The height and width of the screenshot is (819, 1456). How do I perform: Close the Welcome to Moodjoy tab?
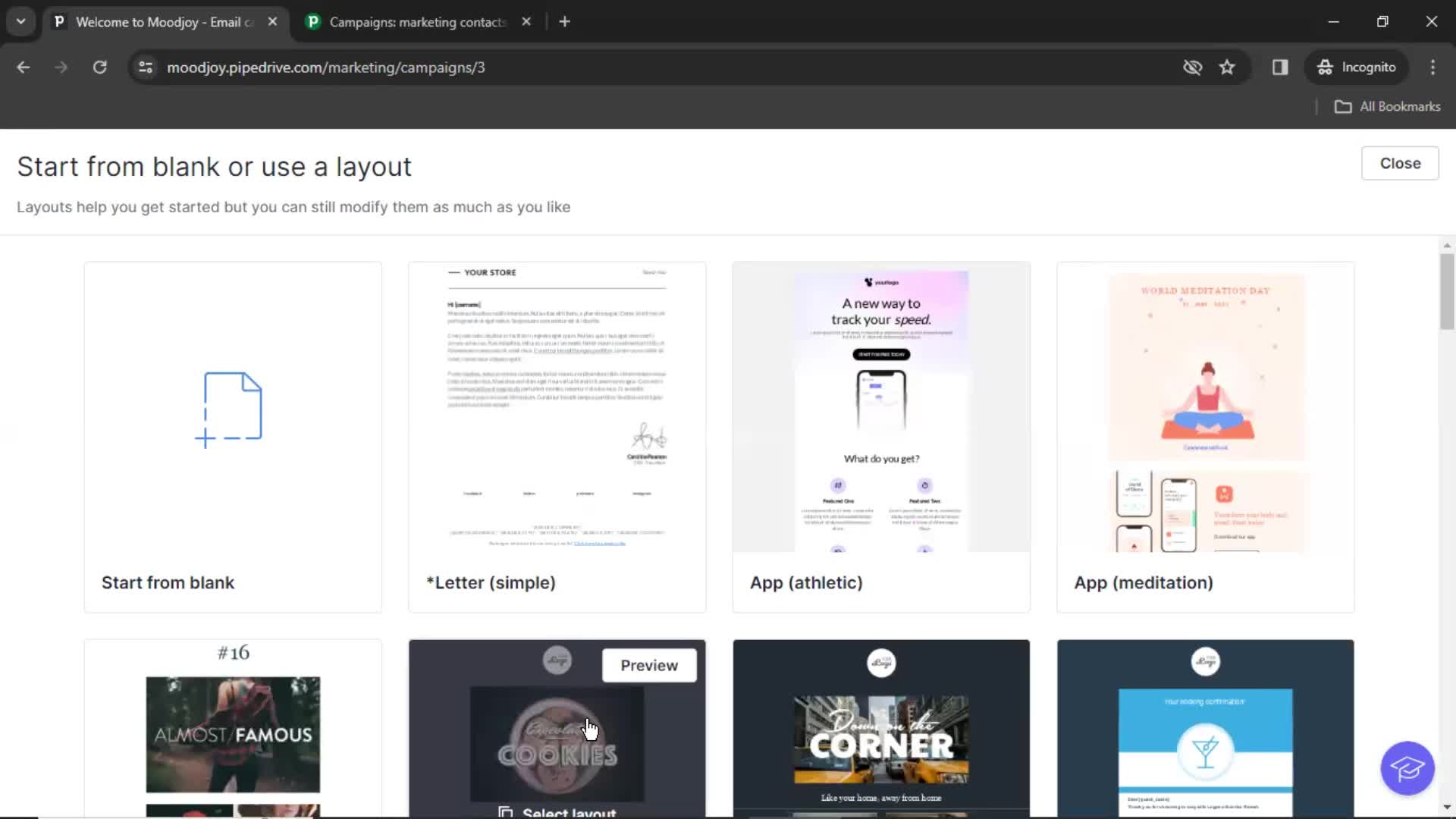(x=272, y=22)
